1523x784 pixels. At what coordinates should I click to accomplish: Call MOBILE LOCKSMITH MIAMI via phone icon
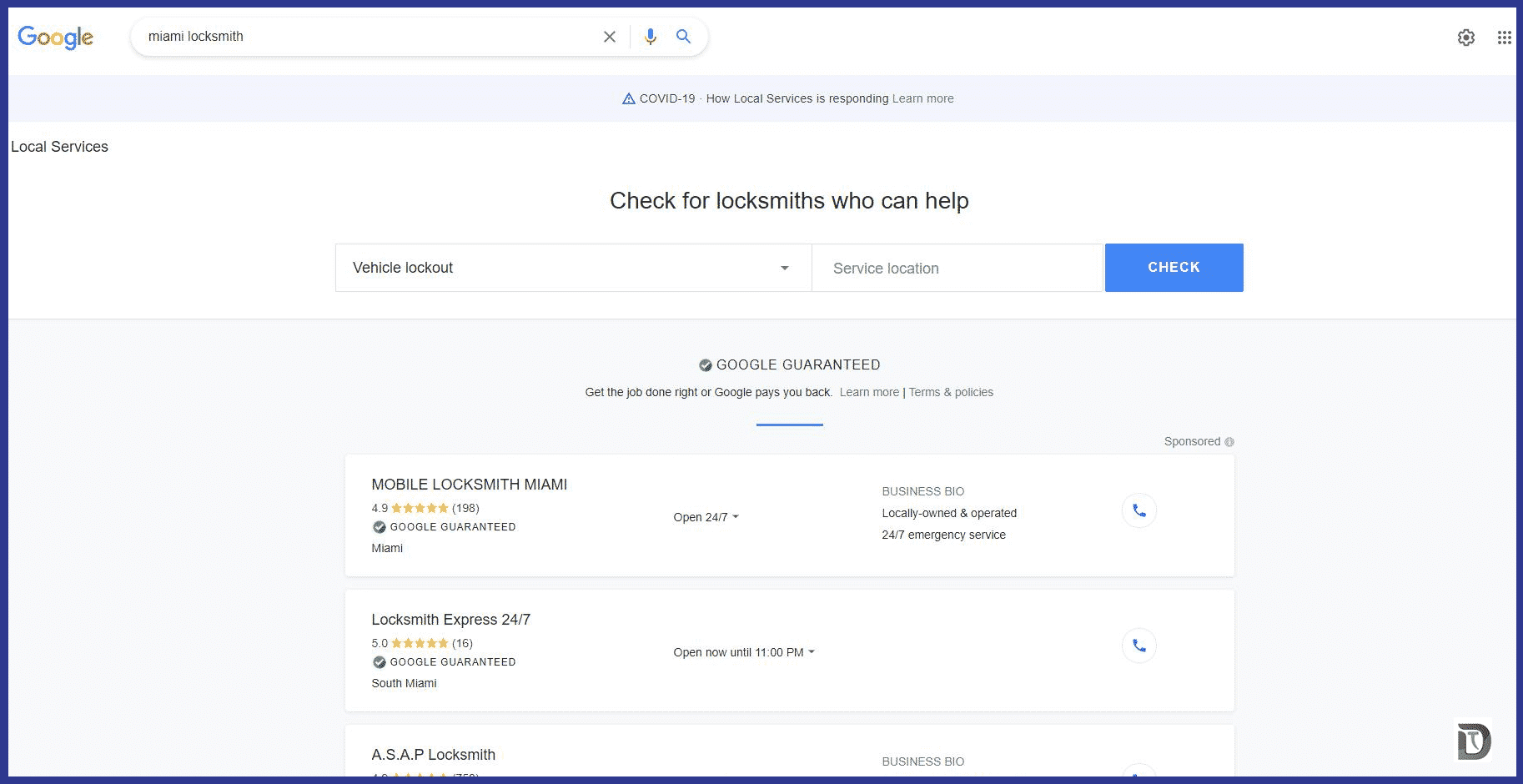pyautogui.click(x=1139, y=510)
